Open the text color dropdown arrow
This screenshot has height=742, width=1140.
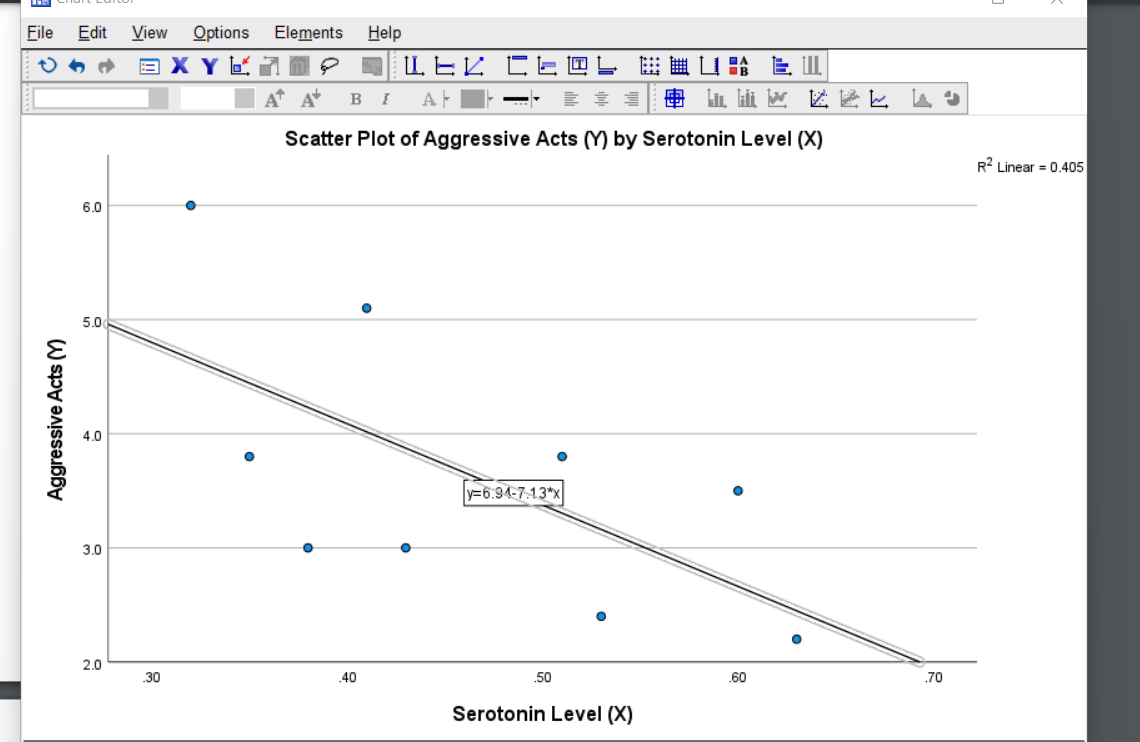point(446,99)
